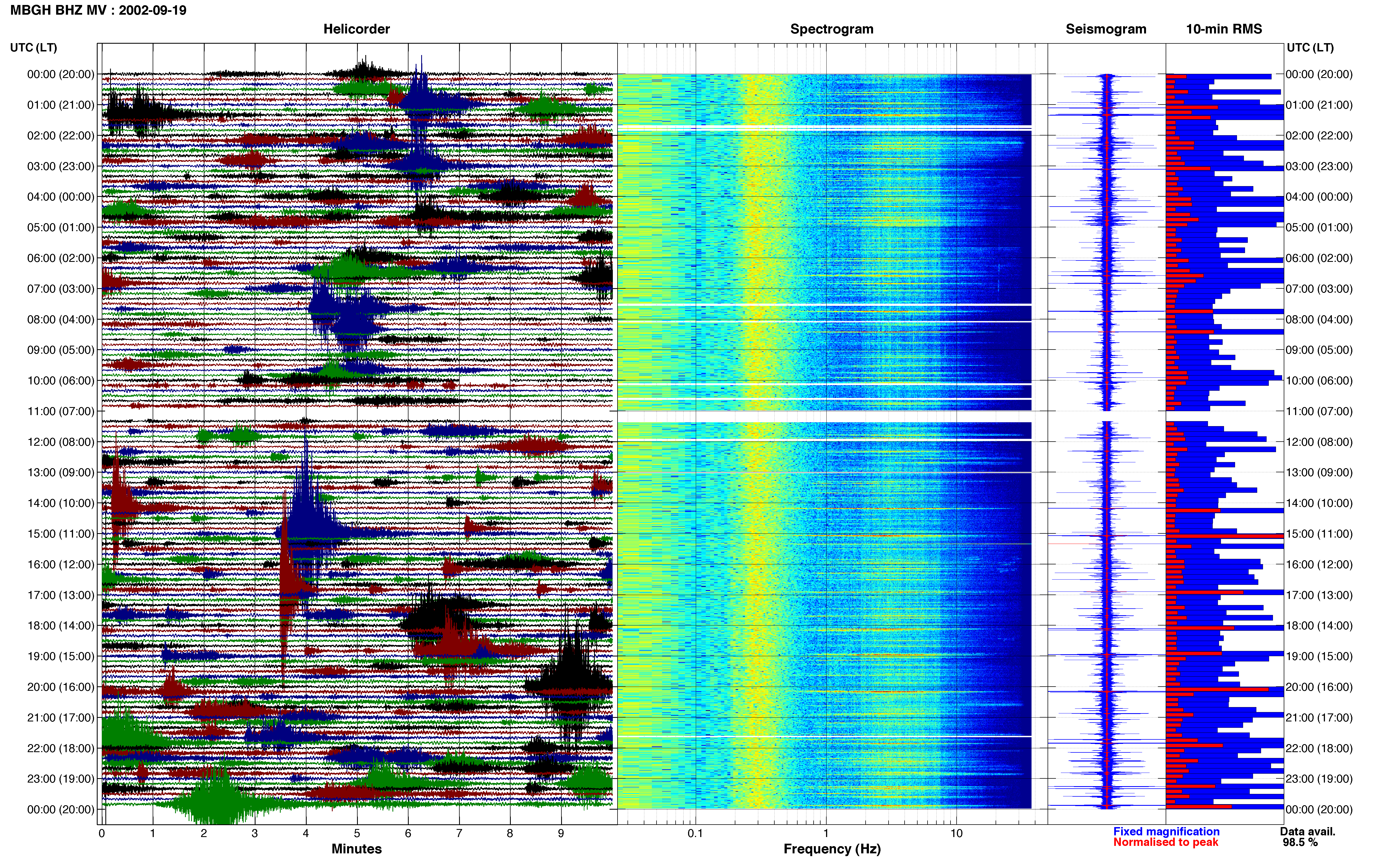The height and width of the screenshot is (868, 1388).
Task: Click the title 'MBGH BHZ MV : 2002-09-19'
Action: 98,10
